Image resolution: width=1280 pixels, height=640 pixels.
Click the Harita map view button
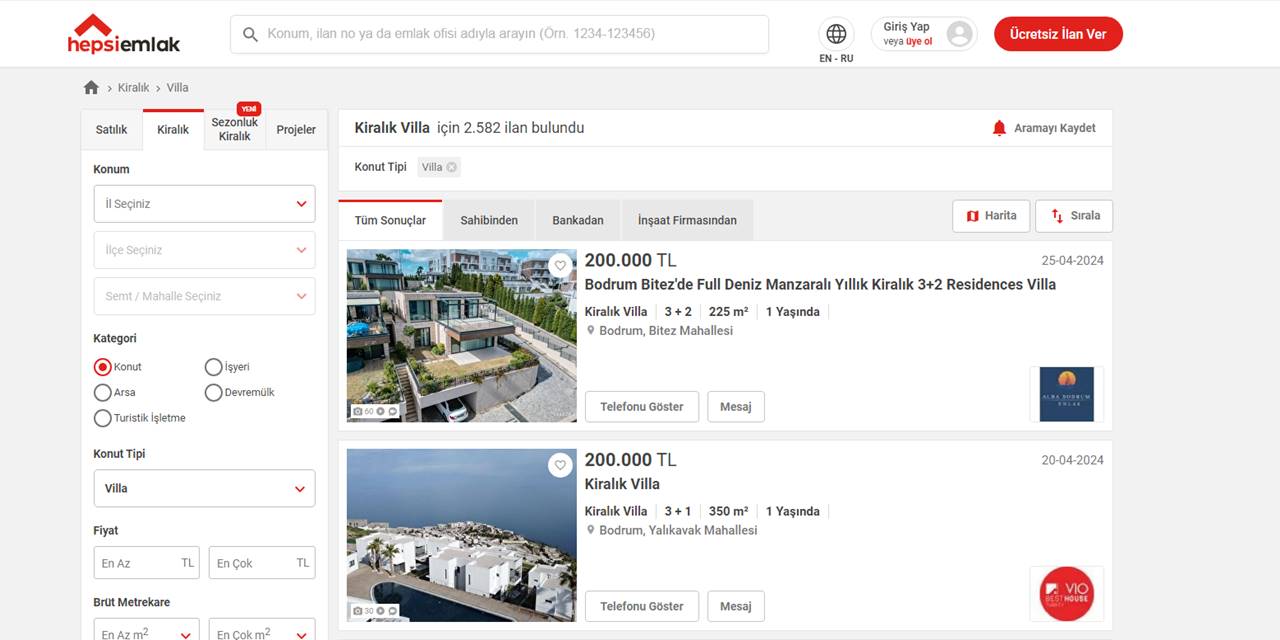click(991, 216)
